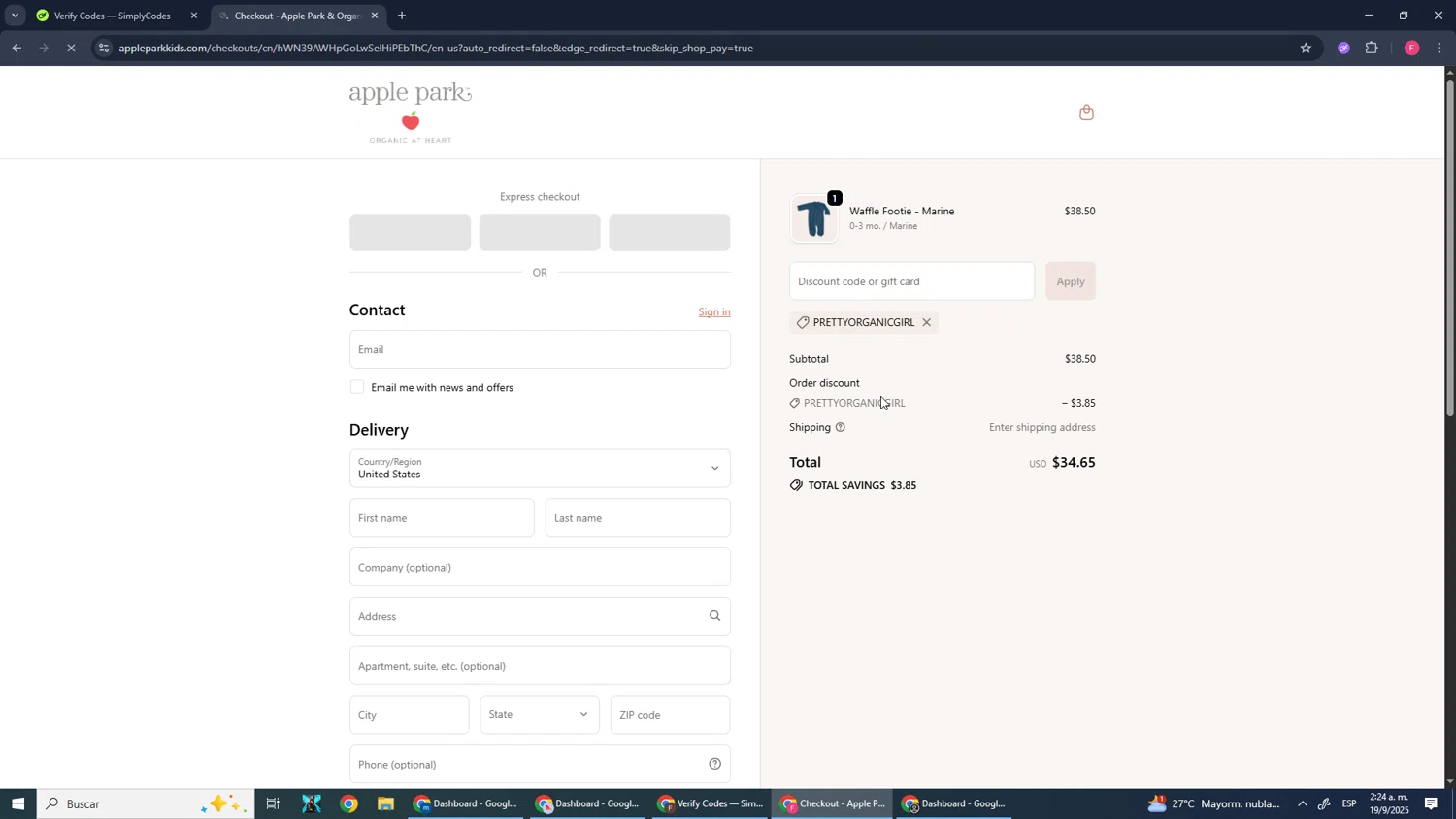Open the shopping bag cart icon
The height and width of the screenshot is (819, 1456).
coord(1086,113)
